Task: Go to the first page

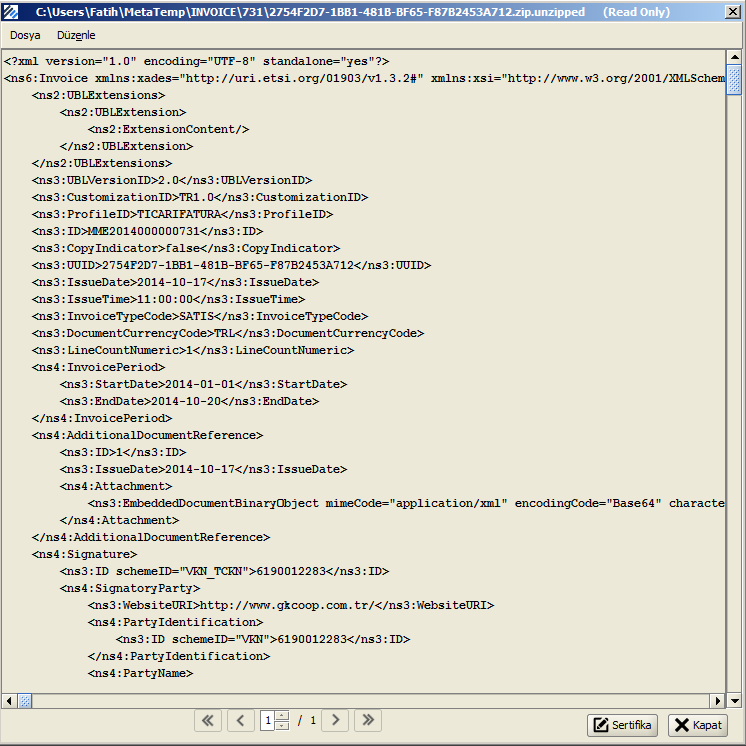Action: 208,720
